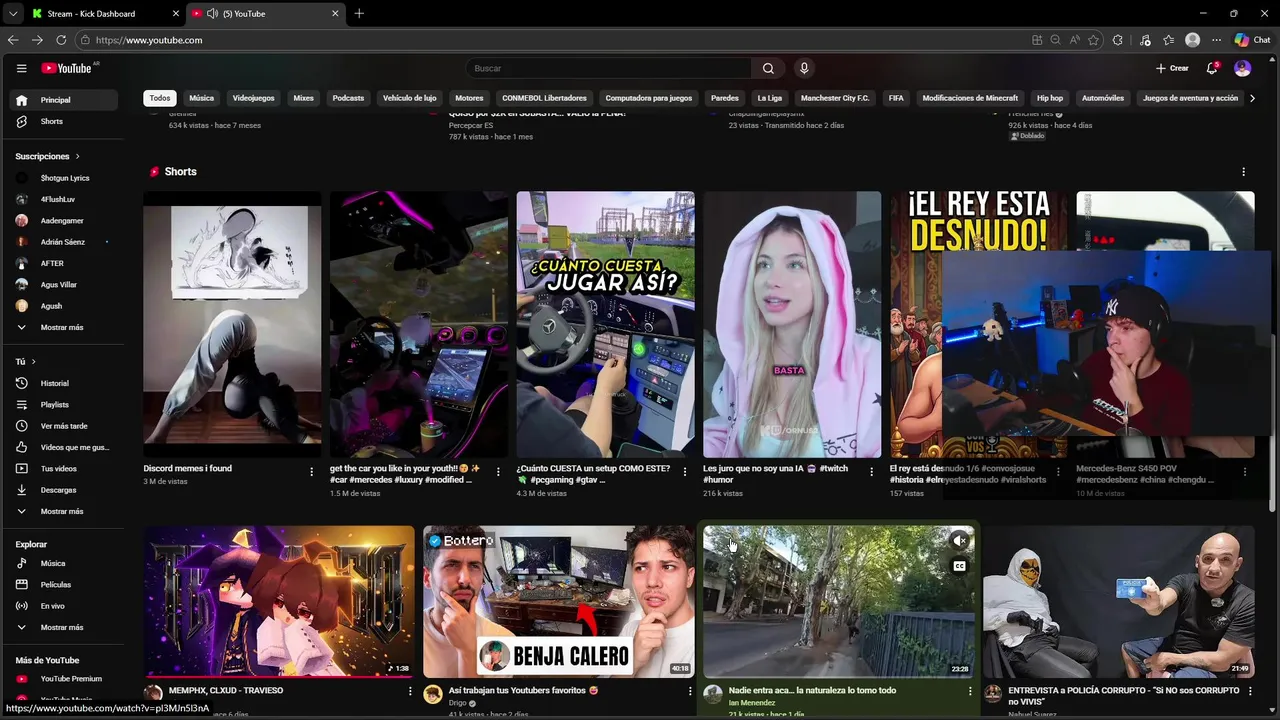Focus the Buscar search field
The image size is (1280, 720).
tap(609, 68)
